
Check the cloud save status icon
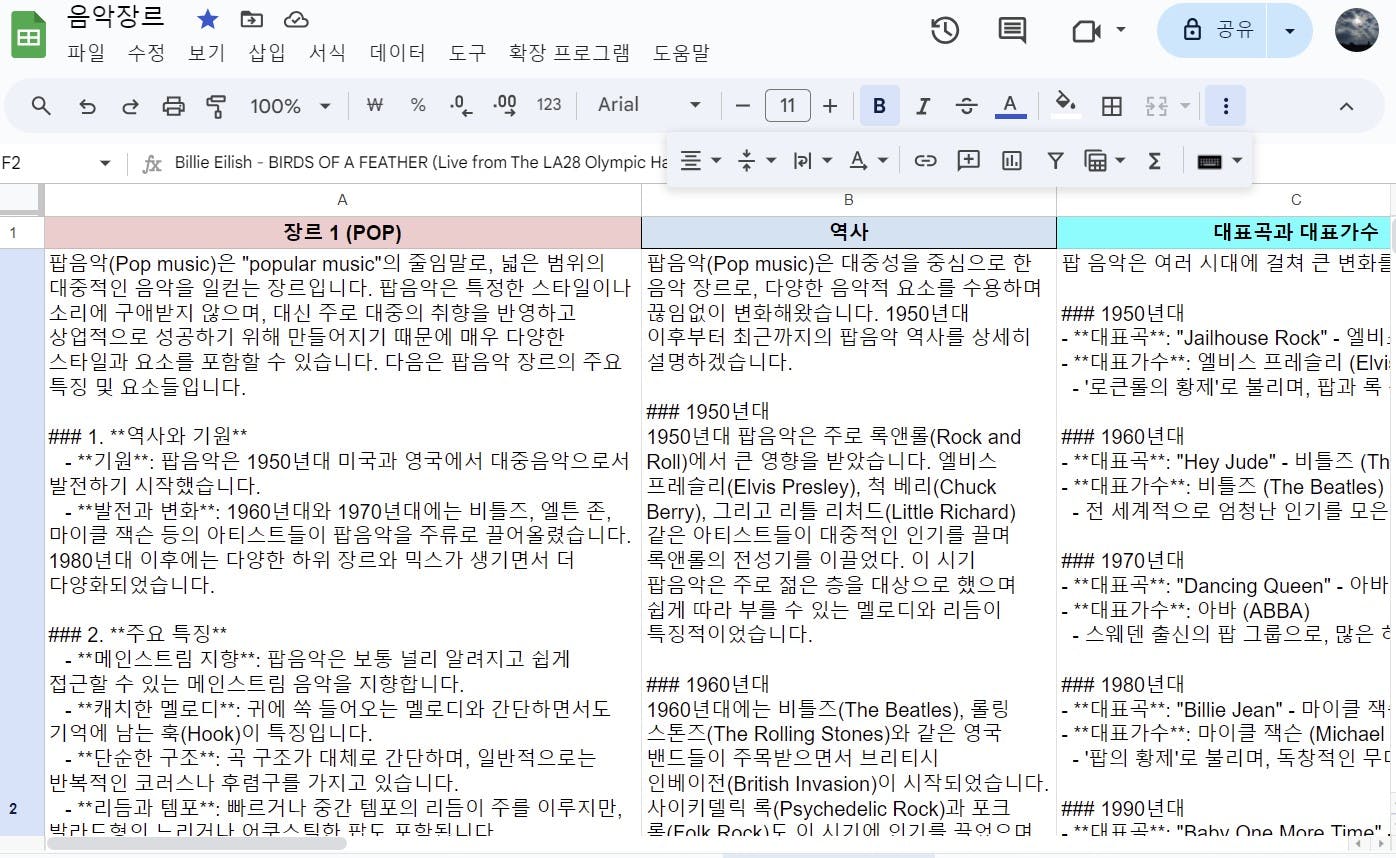coord(296,19)
